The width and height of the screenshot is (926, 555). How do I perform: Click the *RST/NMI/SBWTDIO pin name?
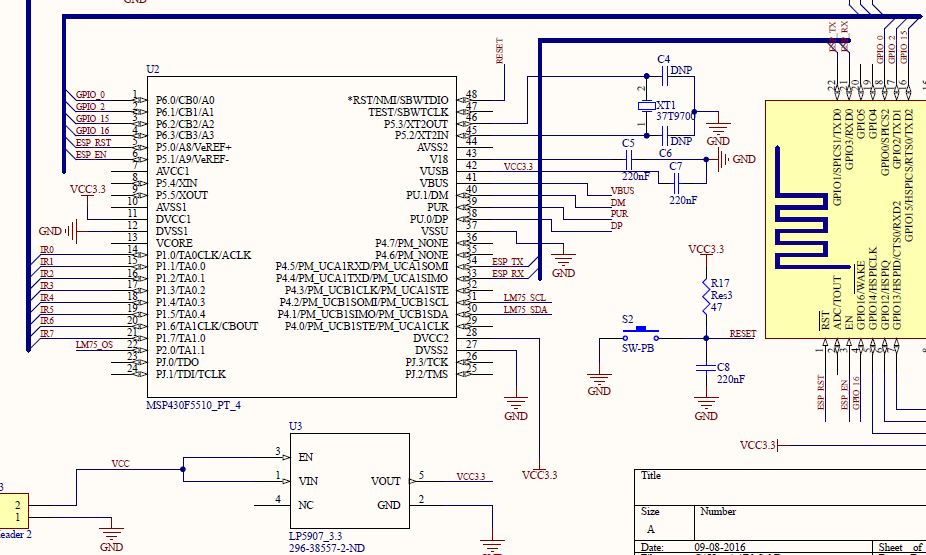click(398, 100)
